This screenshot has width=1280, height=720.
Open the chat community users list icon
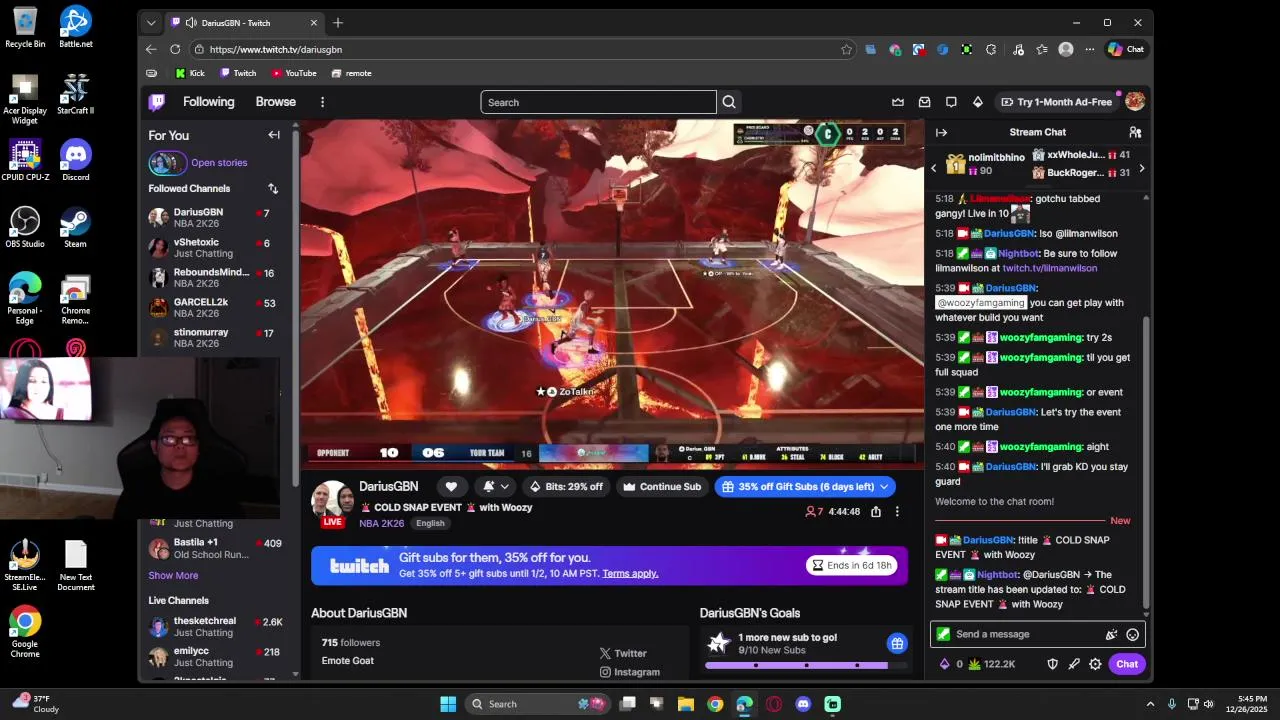click(1135, 132)
